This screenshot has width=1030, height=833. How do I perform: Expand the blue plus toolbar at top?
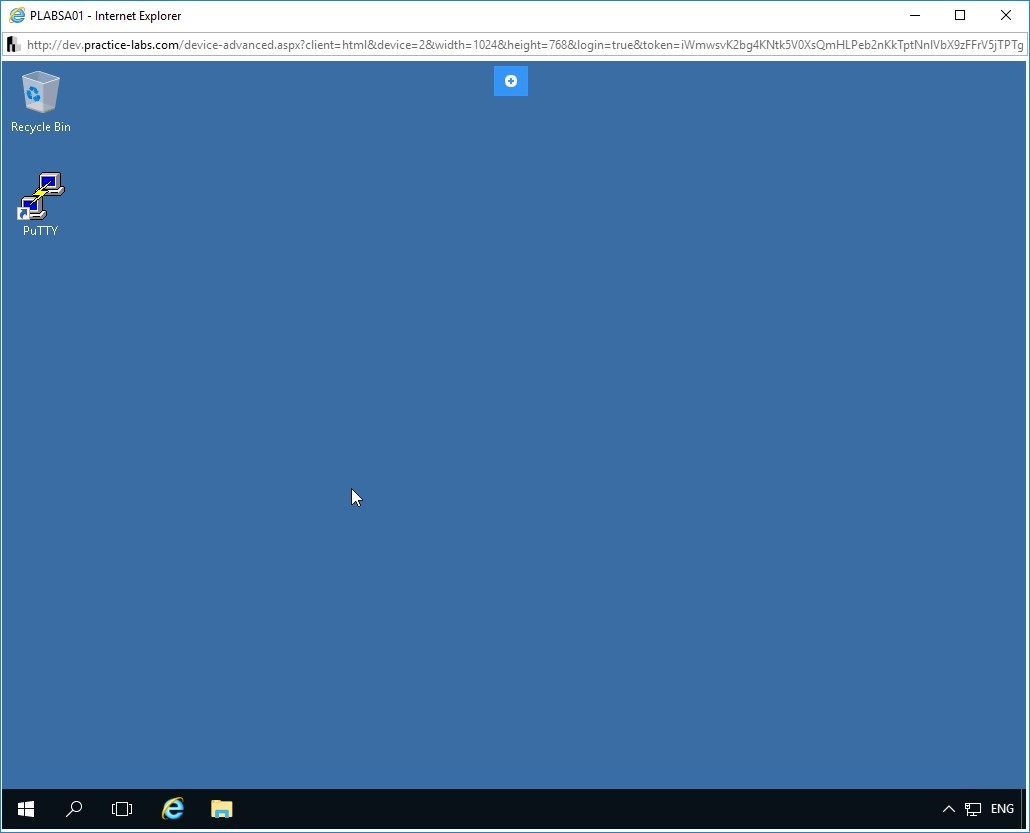511,81
